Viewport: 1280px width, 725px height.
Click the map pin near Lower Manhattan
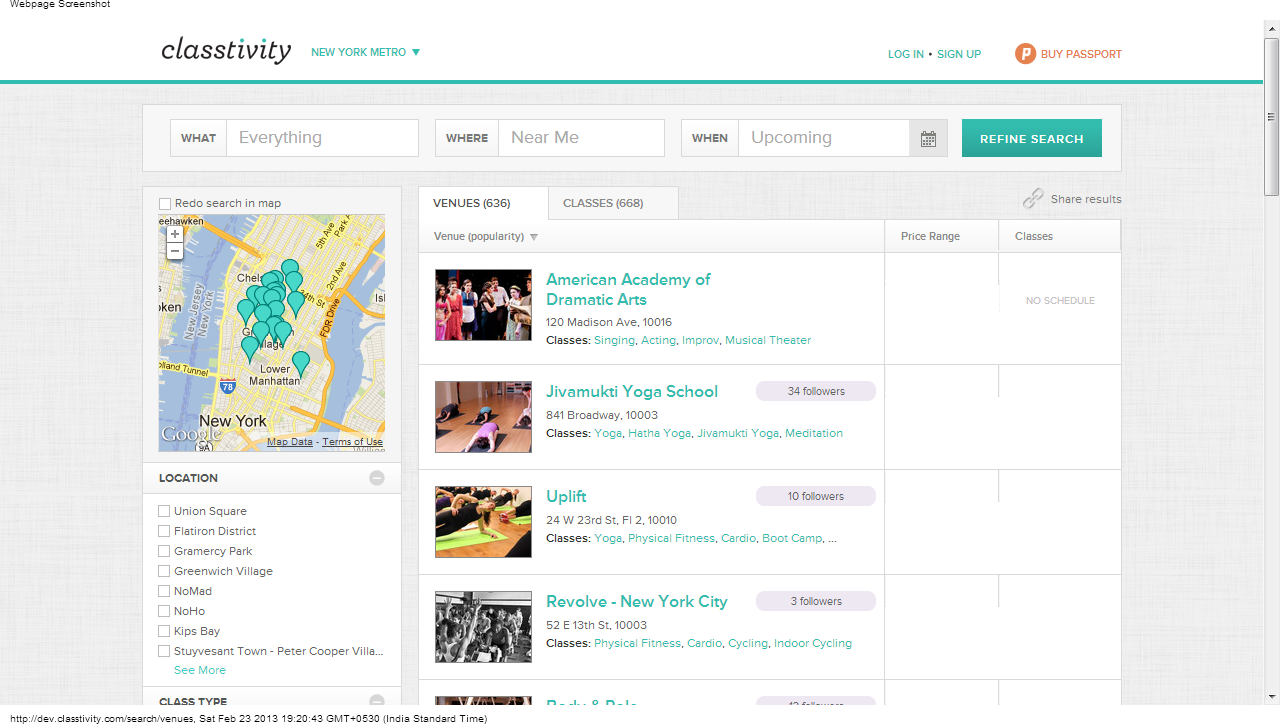[x=300, y=363]
